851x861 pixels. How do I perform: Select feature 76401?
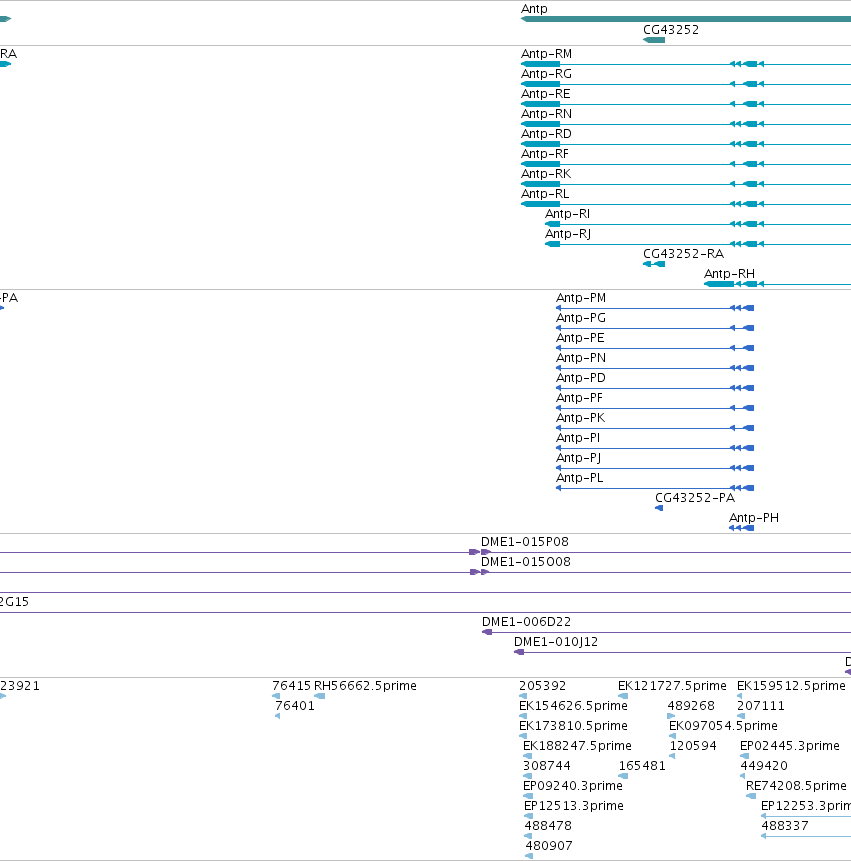[295, 706]
